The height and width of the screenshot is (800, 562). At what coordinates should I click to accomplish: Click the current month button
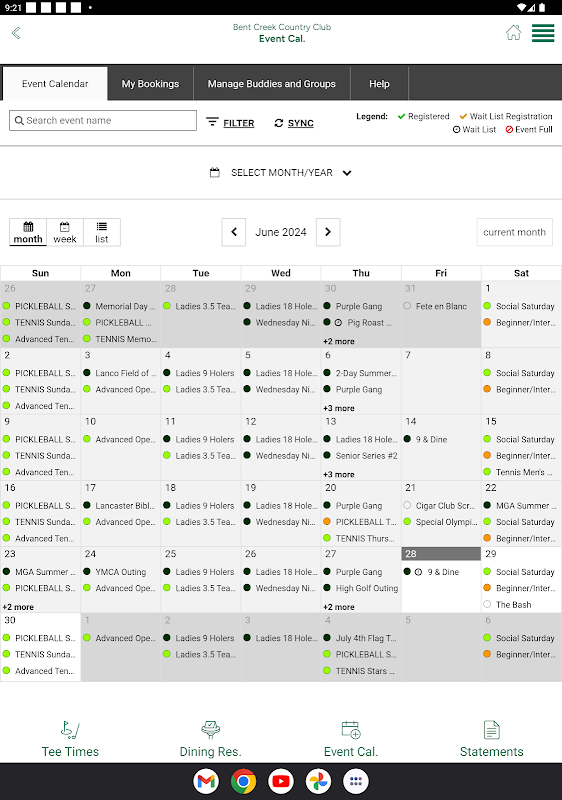tap(515, 232)
